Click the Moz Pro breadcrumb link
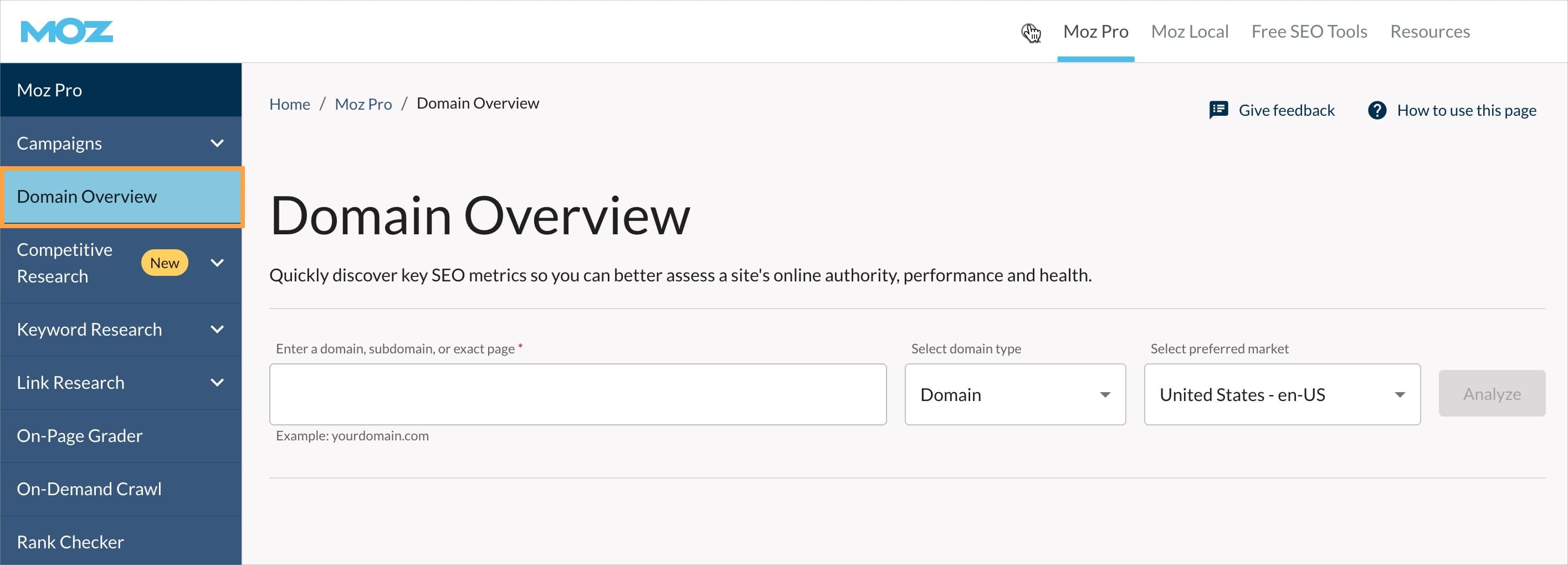 363,104
